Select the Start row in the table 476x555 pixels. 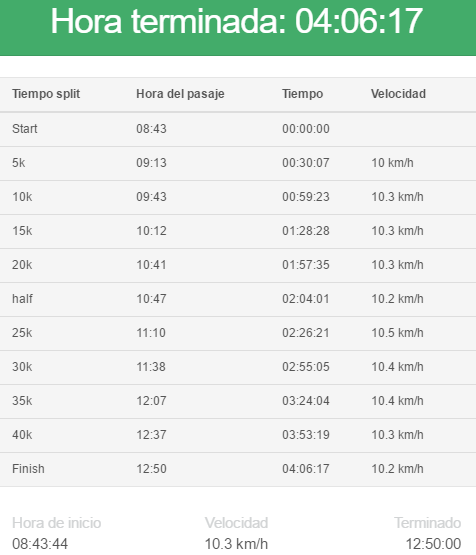238,129
